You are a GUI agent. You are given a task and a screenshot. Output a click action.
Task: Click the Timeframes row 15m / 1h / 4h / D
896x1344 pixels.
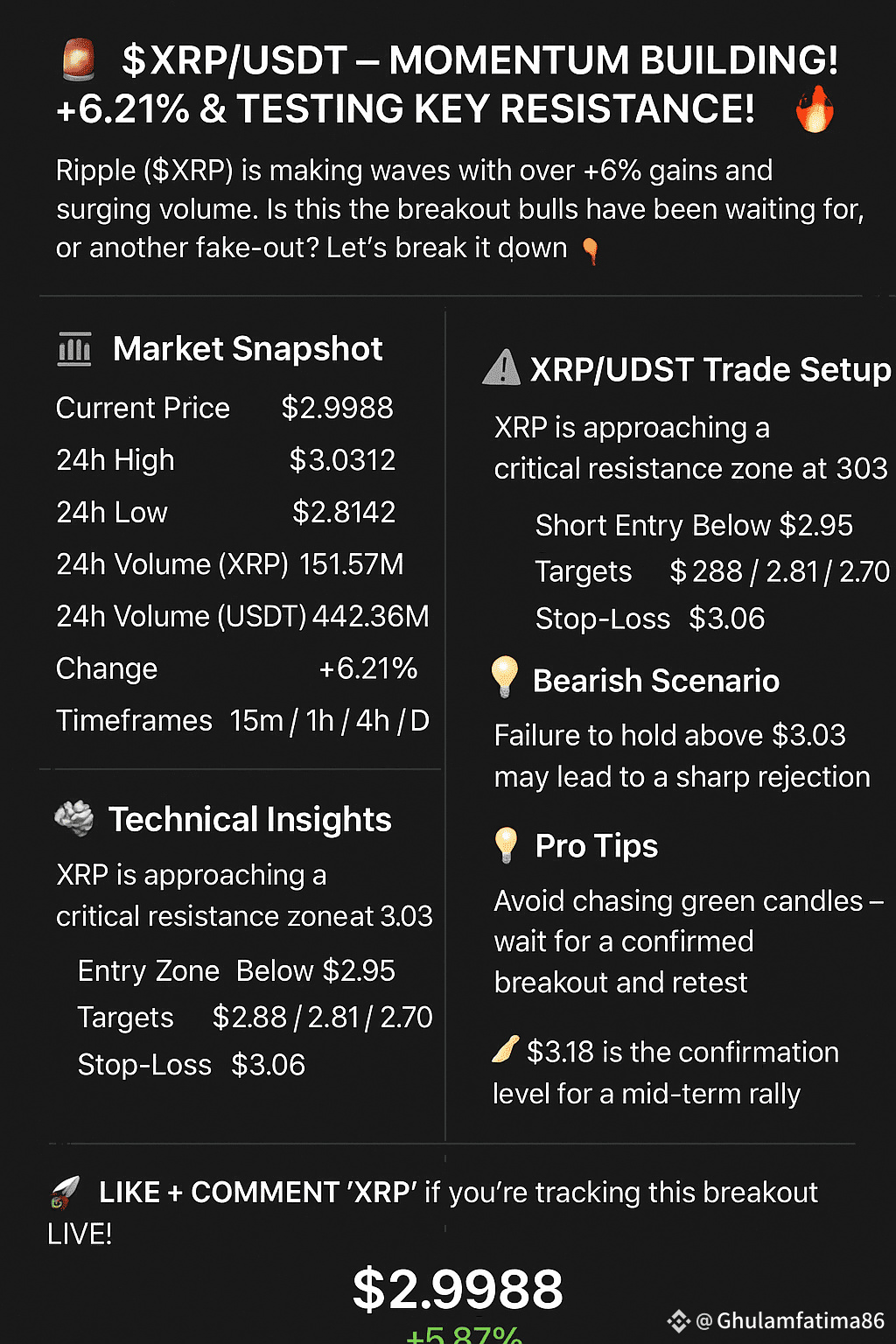[x=242, y=721]
